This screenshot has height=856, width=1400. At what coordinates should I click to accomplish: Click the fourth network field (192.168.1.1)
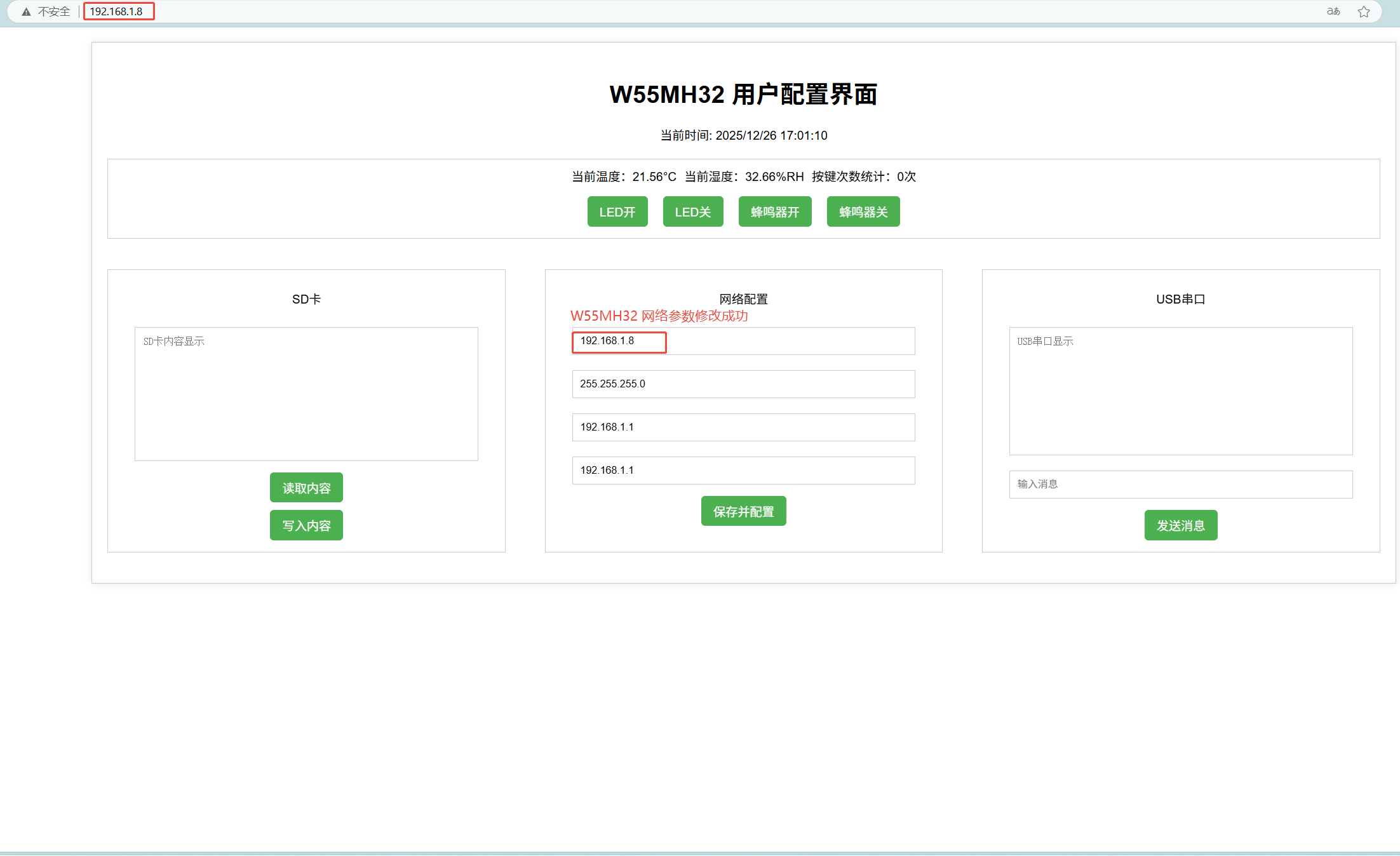click(x=743, y=471)
